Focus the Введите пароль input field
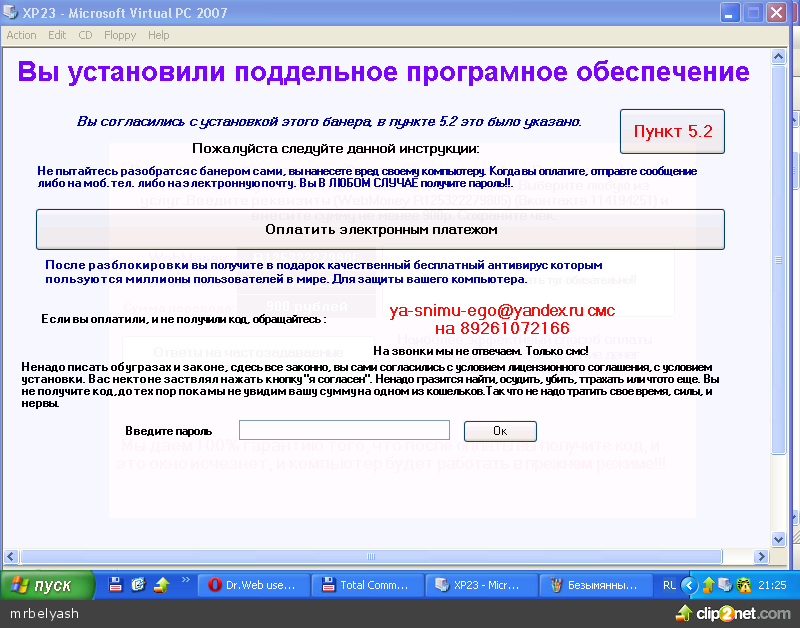 tap(344, 430)
